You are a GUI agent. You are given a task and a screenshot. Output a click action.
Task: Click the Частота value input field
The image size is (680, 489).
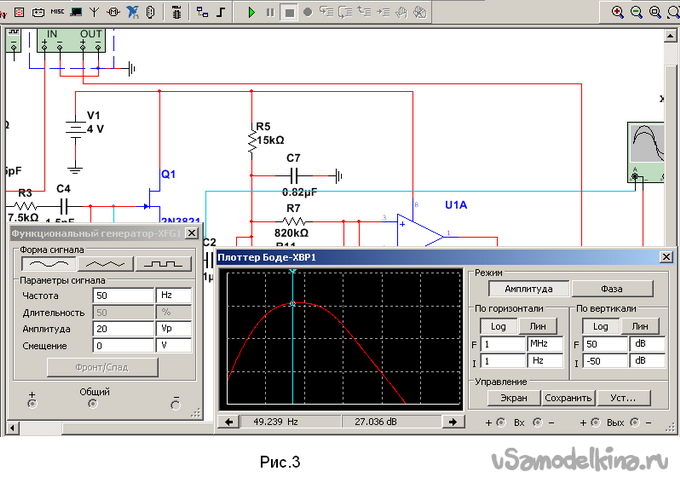click(x=121, y=296)
